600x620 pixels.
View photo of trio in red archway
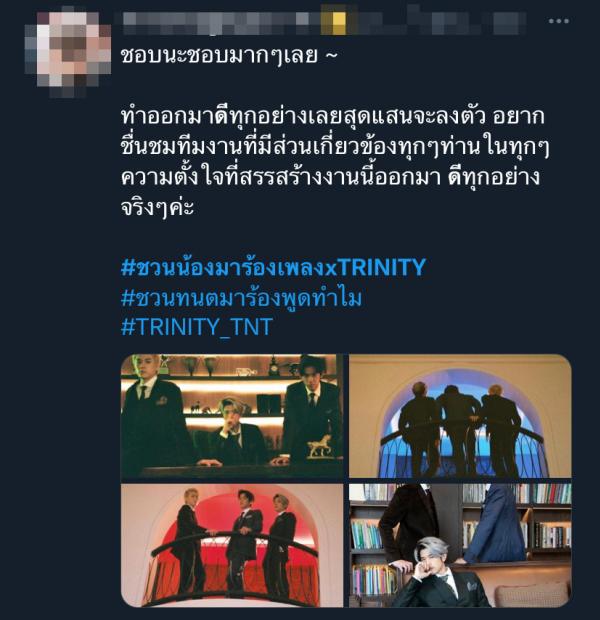pos(232,546)
